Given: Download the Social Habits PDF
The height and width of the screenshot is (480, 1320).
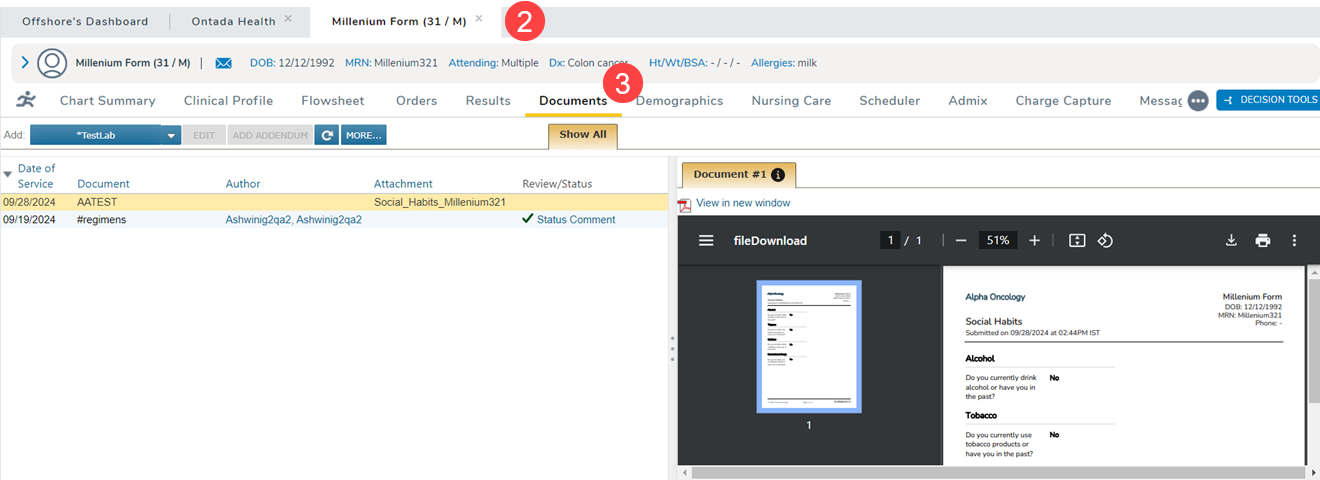Looking at the screenshot, I should pos(1232,241).
